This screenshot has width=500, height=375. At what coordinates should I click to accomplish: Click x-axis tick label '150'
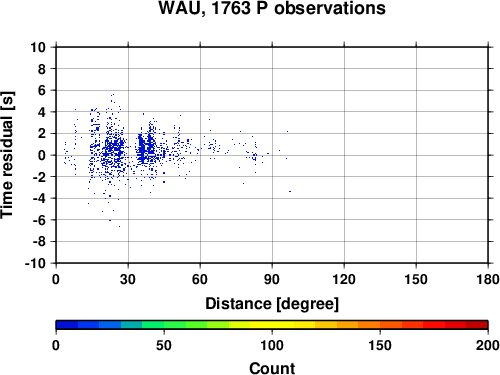[416, 279]
